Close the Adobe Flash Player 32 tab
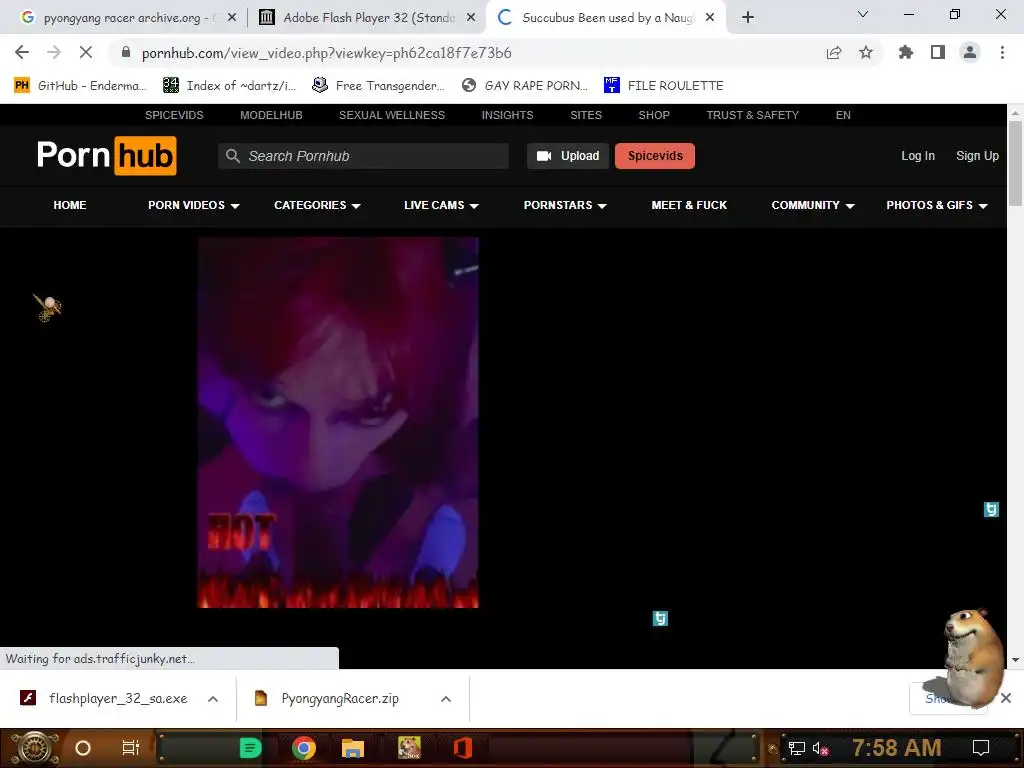The image size is (1024, 768). 471,18
